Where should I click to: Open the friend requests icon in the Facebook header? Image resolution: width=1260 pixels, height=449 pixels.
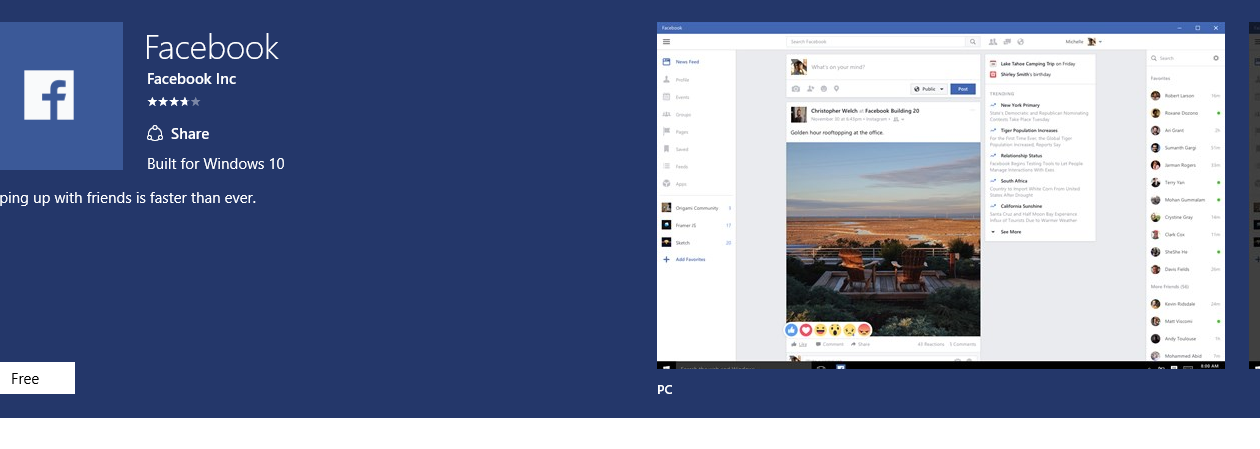993,42
